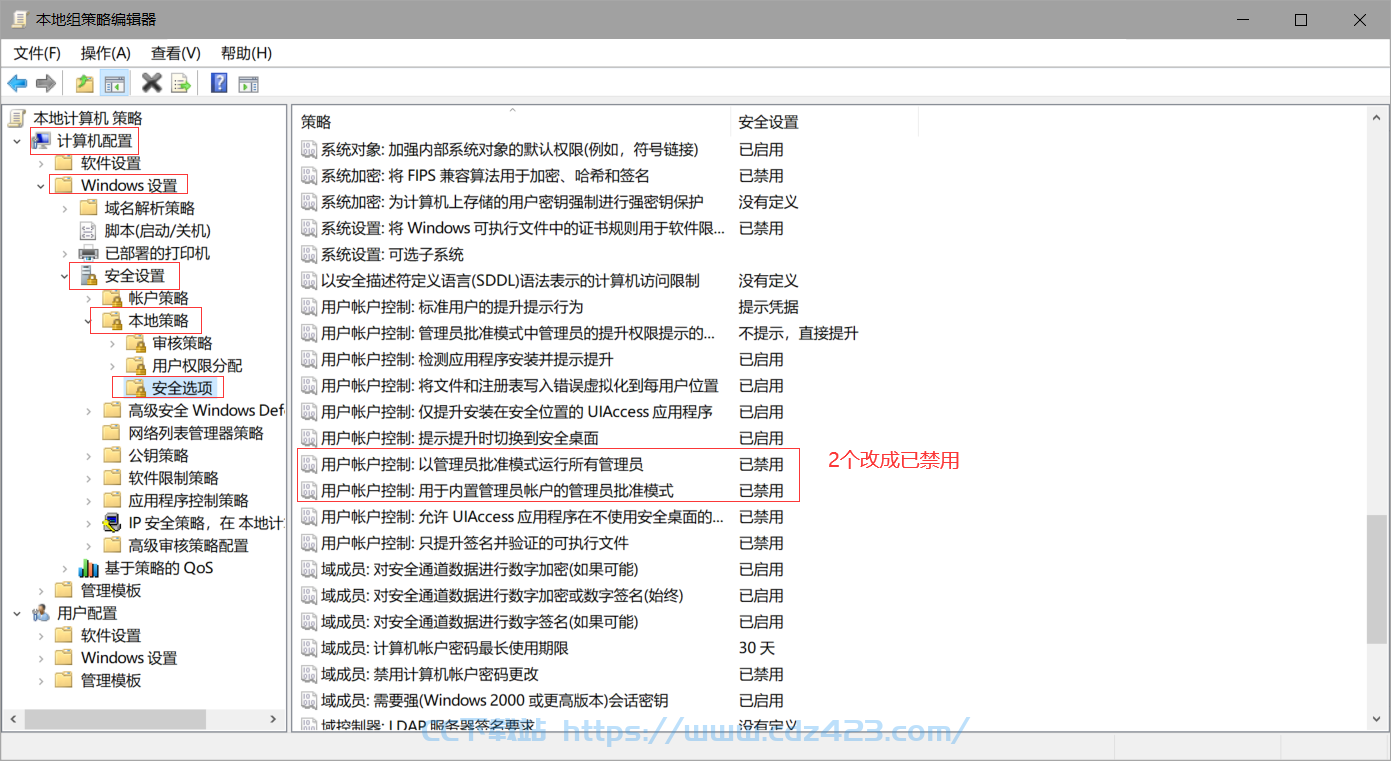Click policy icon for 用户帐户控制: 检测应用程序安装并提示提升
The height and width of the screenshot is (761, 1391).
tap(309, 359)
